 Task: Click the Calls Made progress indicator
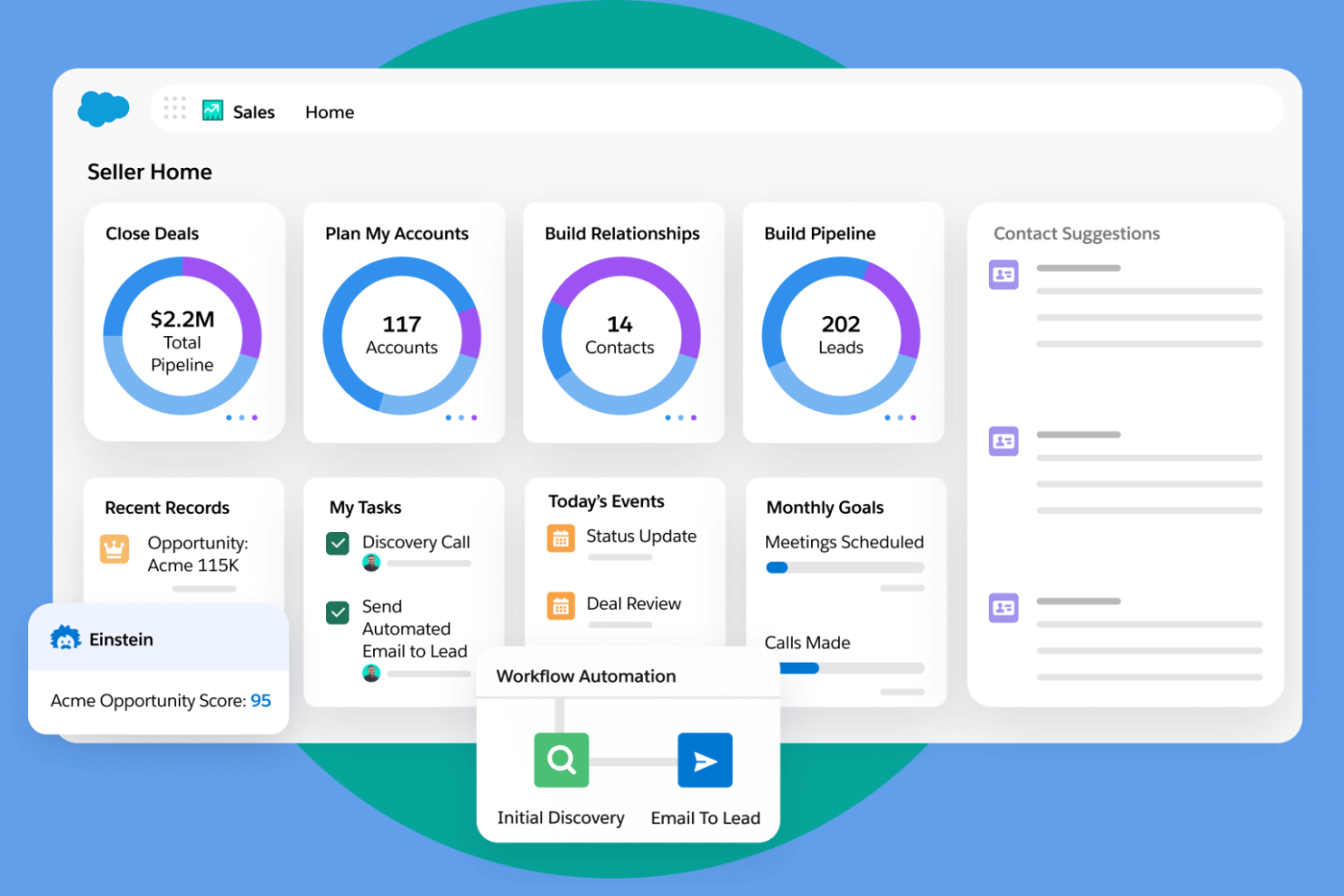[x=843, y=668]
